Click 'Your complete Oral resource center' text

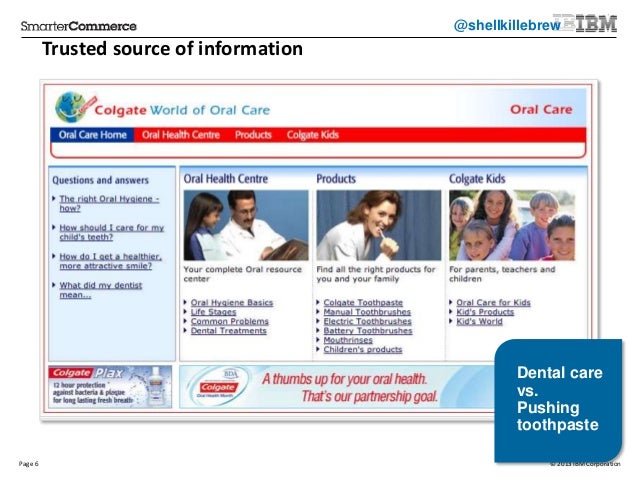(243, 274)
